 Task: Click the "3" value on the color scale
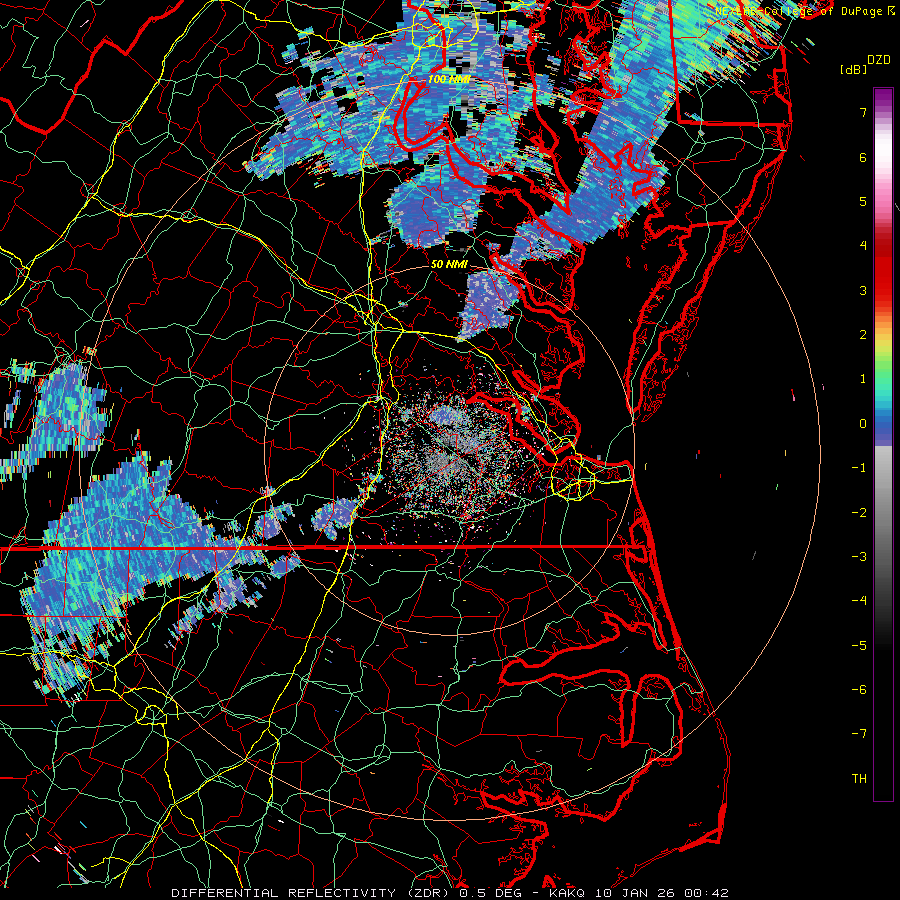tap(863, 290)
